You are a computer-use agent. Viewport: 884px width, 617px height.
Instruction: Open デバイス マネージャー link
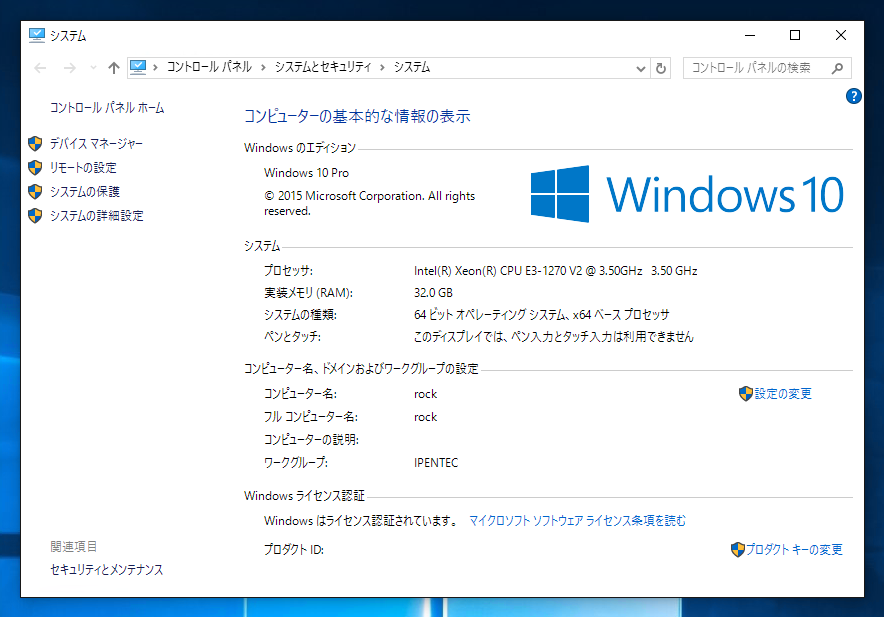coord(96,144)
